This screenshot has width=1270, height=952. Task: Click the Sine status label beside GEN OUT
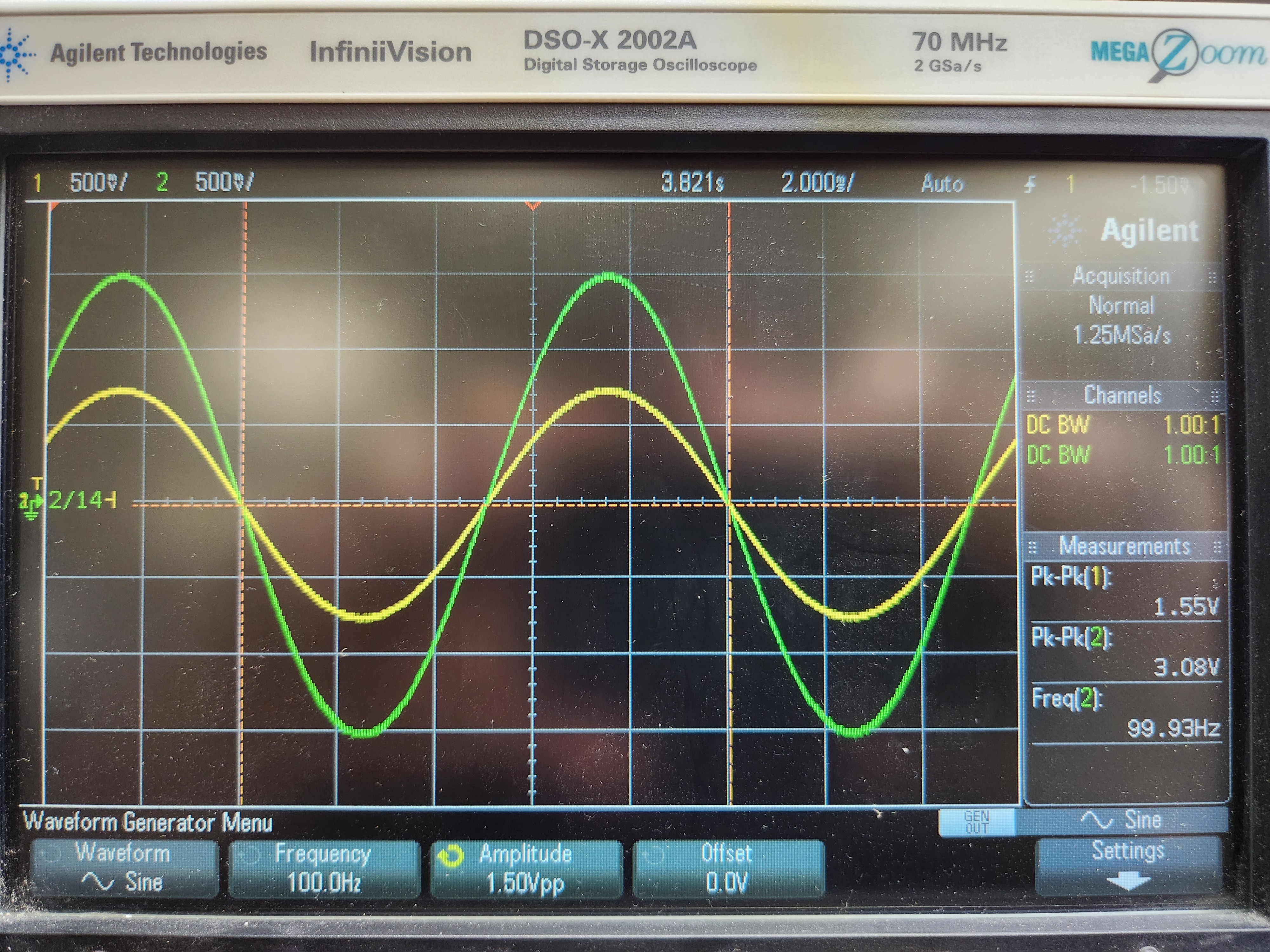(x=1121, y=820)
